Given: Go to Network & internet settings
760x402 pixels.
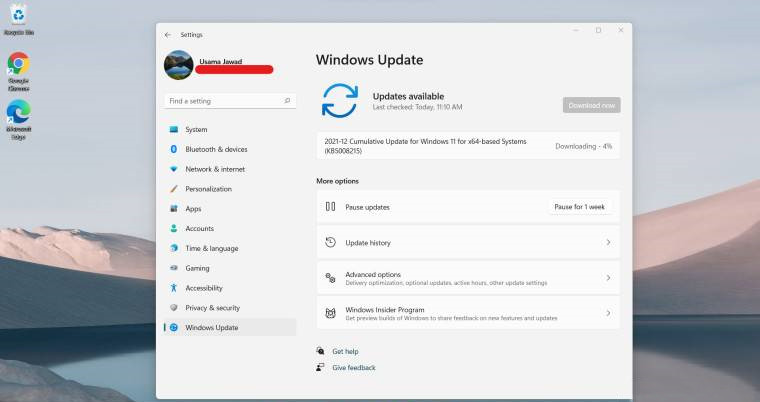Looking at the screenshot, I should point(230,169).
